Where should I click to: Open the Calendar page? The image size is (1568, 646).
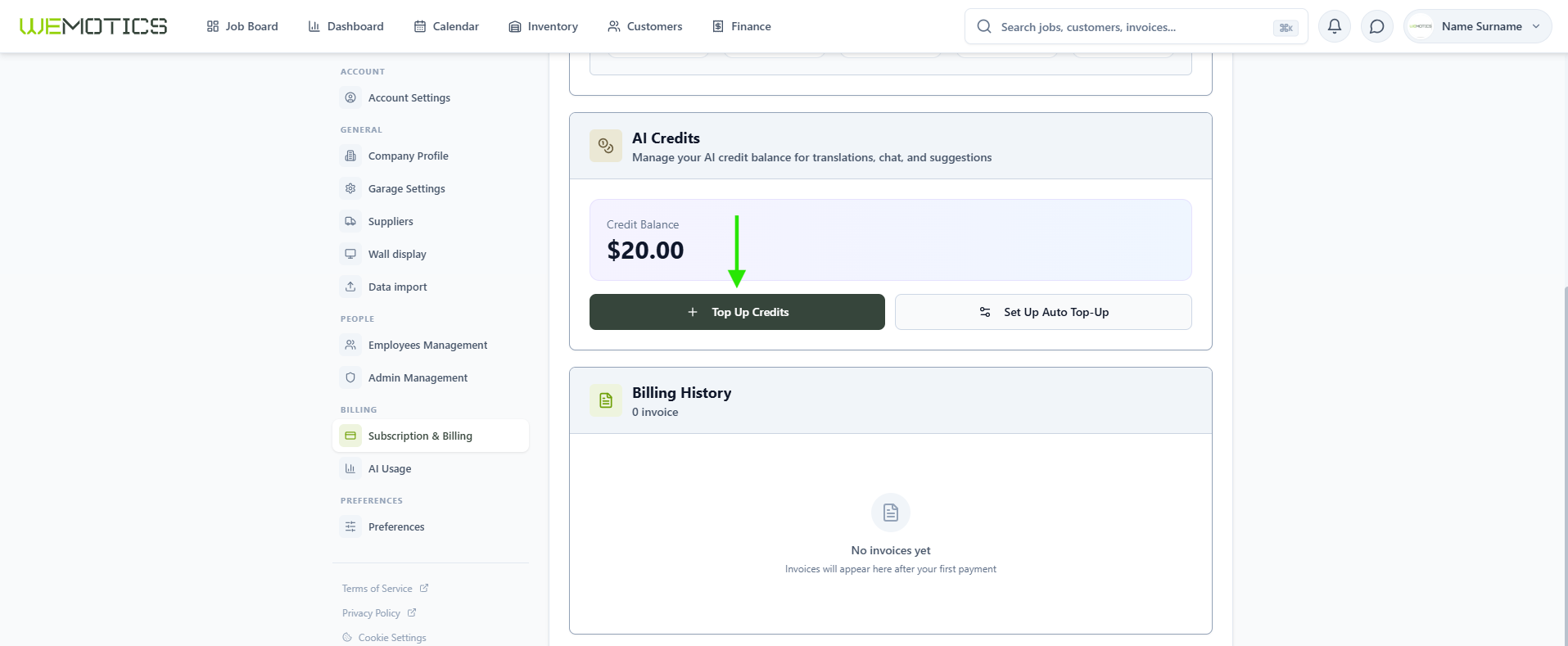(446, 26)
